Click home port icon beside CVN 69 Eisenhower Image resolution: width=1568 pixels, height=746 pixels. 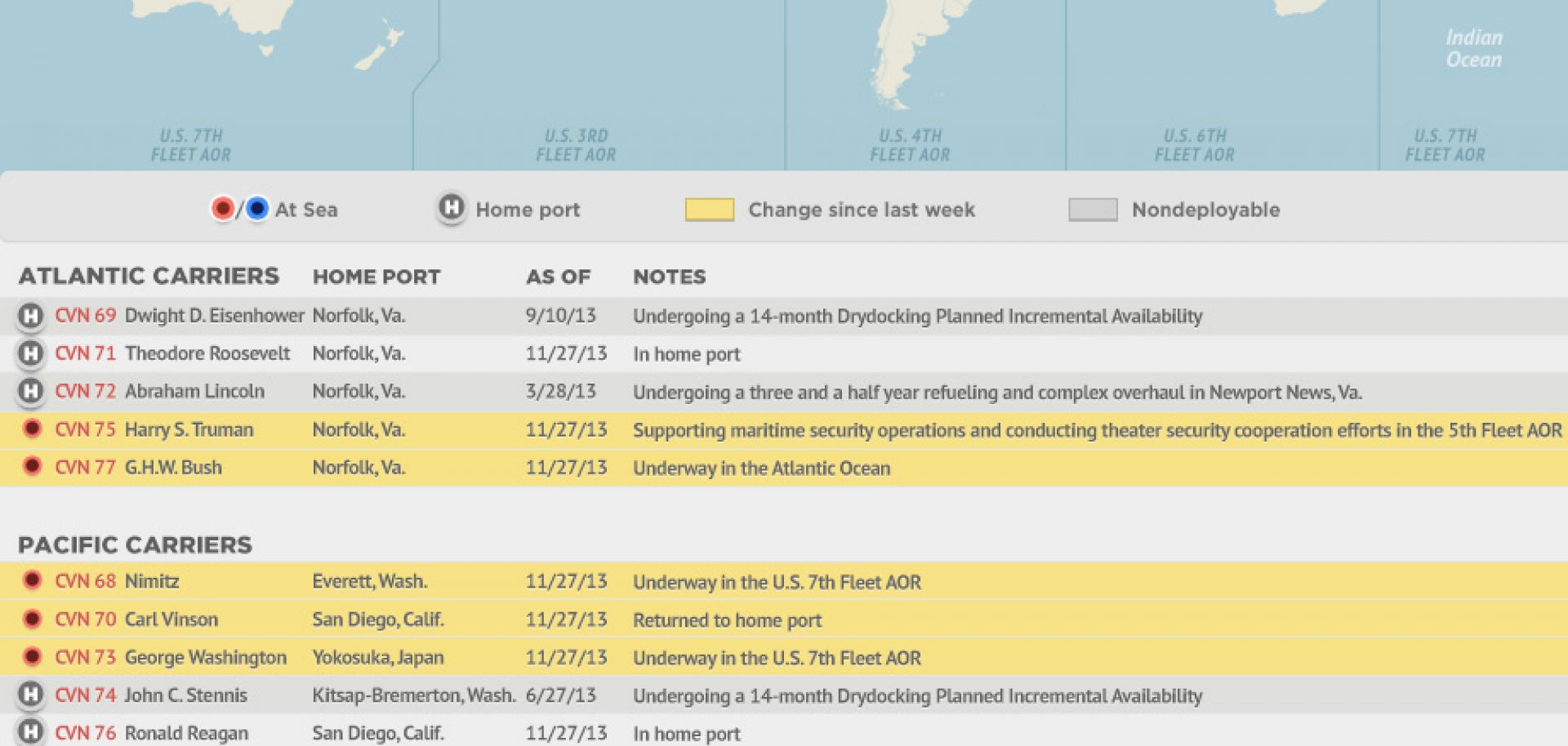[x=31, y=316]
